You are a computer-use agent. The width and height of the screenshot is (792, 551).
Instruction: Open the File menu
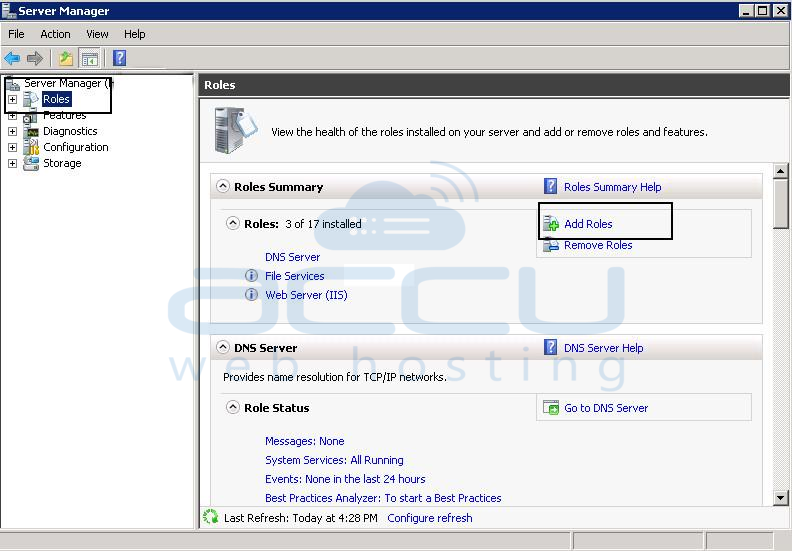click(x=16, y=34)
